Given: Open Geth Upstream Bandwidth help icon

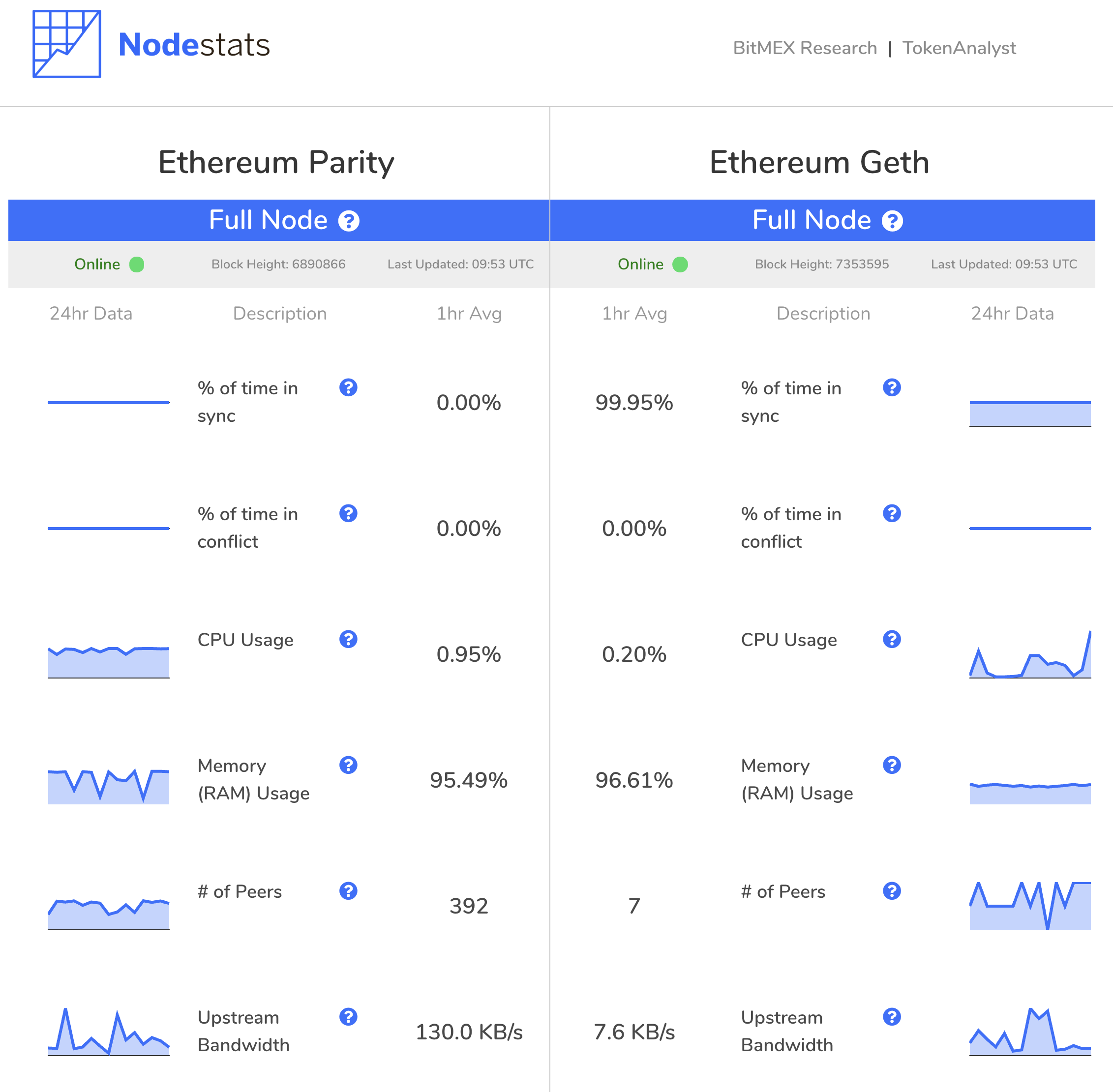Looking at the screenshot, I should click(x=892, y=1017).
